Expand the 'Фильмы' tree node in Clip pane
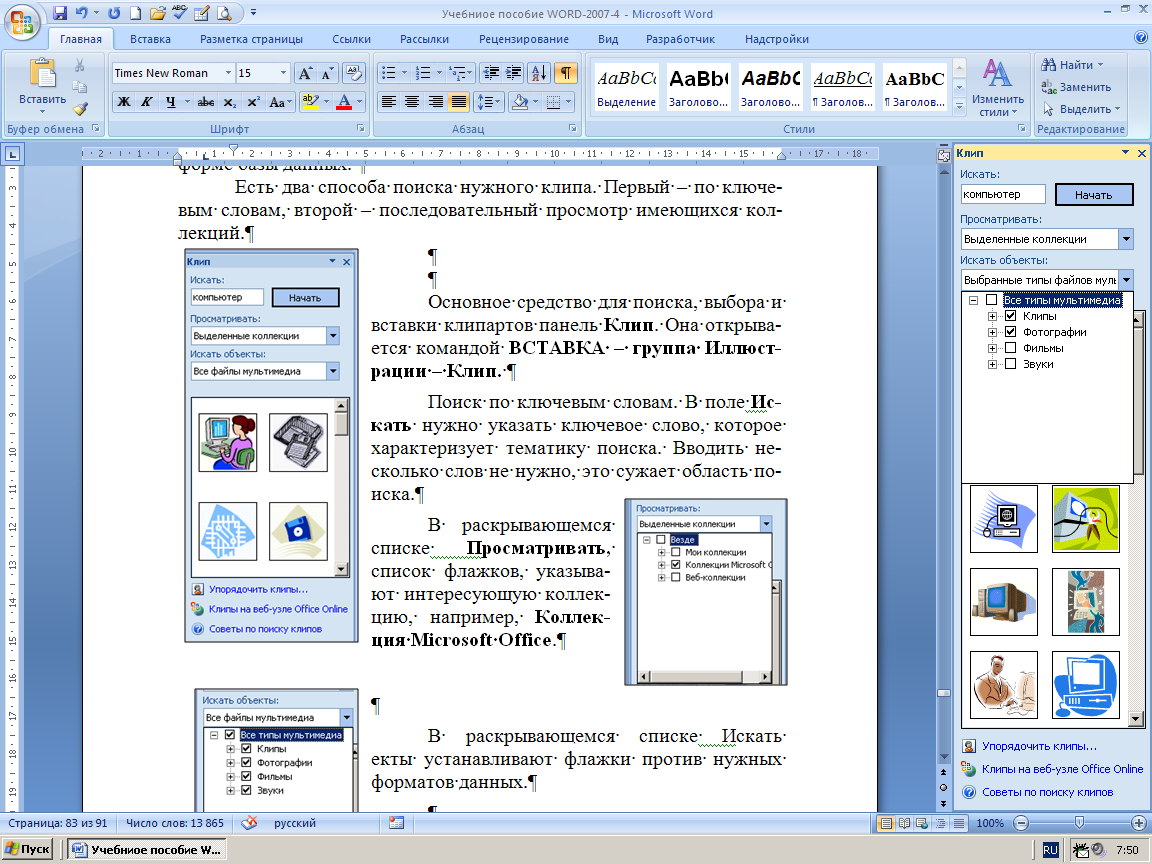The height and width of the screenshot is (864, 1152). (x=993, y=348)
